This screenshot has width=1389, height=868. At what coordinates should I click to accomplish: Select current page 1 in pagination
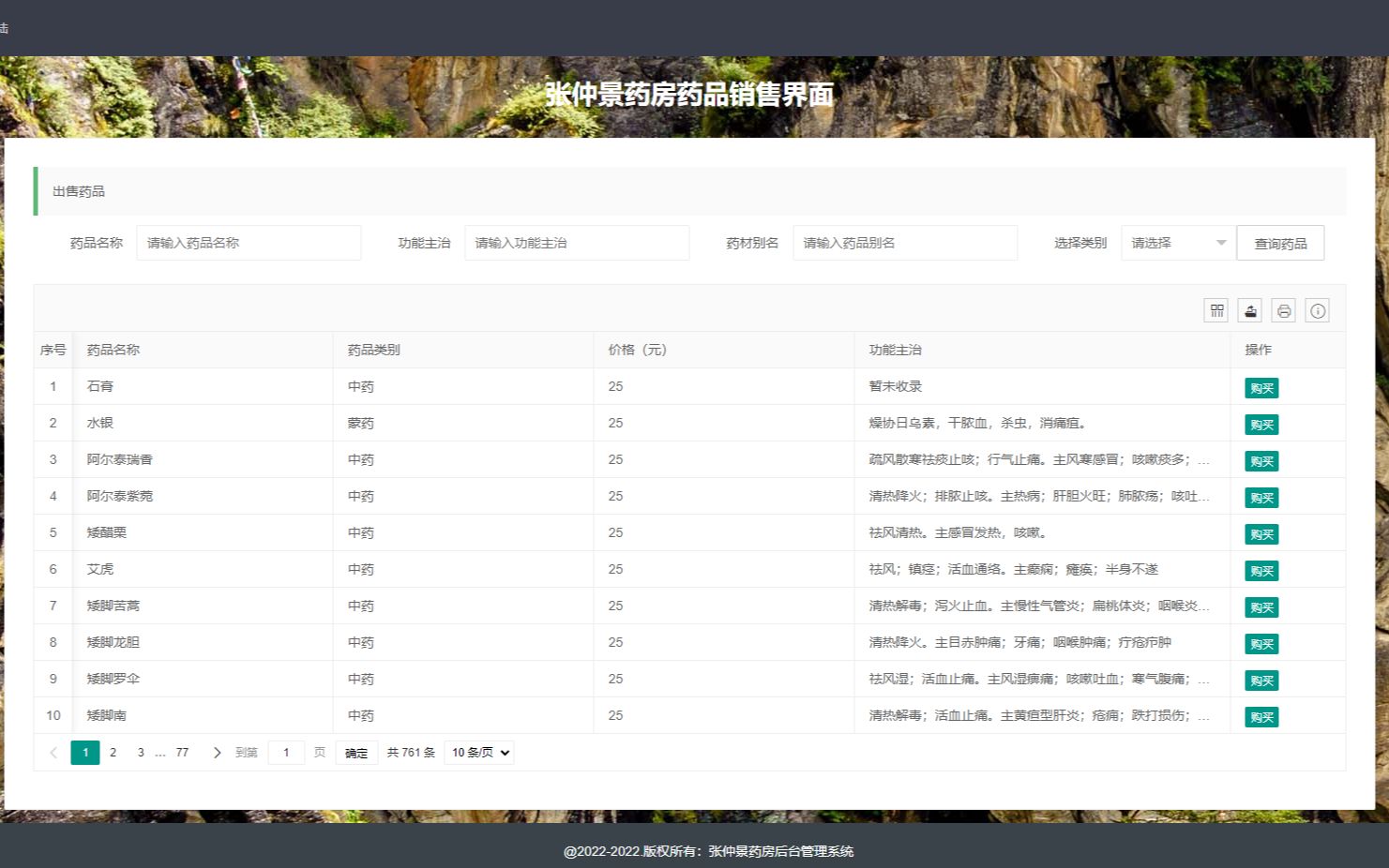pos(85,753)
